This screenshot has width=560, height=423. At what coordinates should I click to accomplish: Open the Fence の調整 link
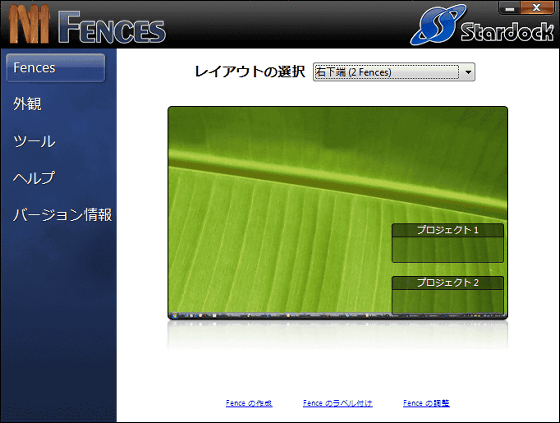click(x=426, y=403)
